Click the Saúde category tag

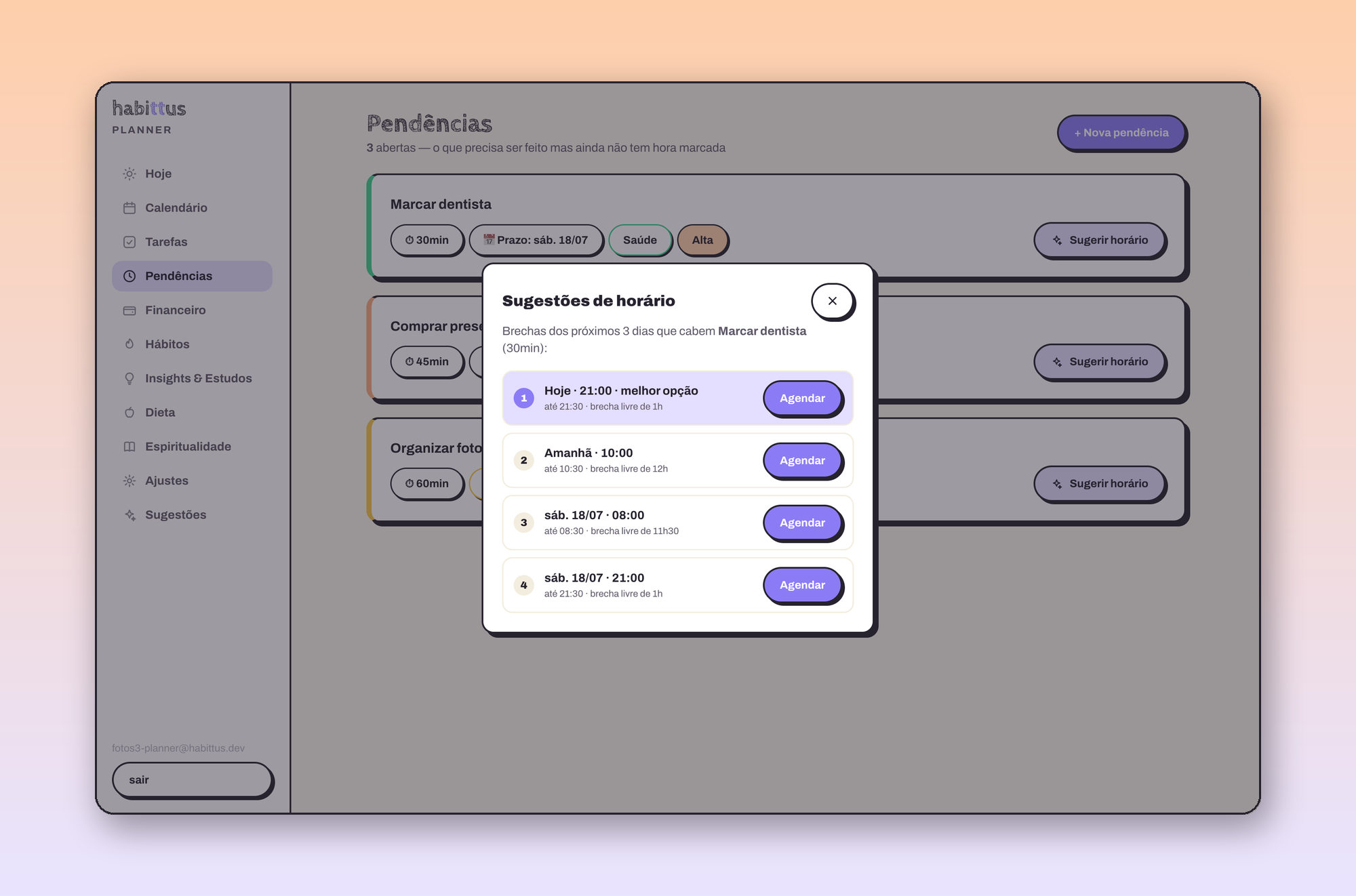pos(640,240)
